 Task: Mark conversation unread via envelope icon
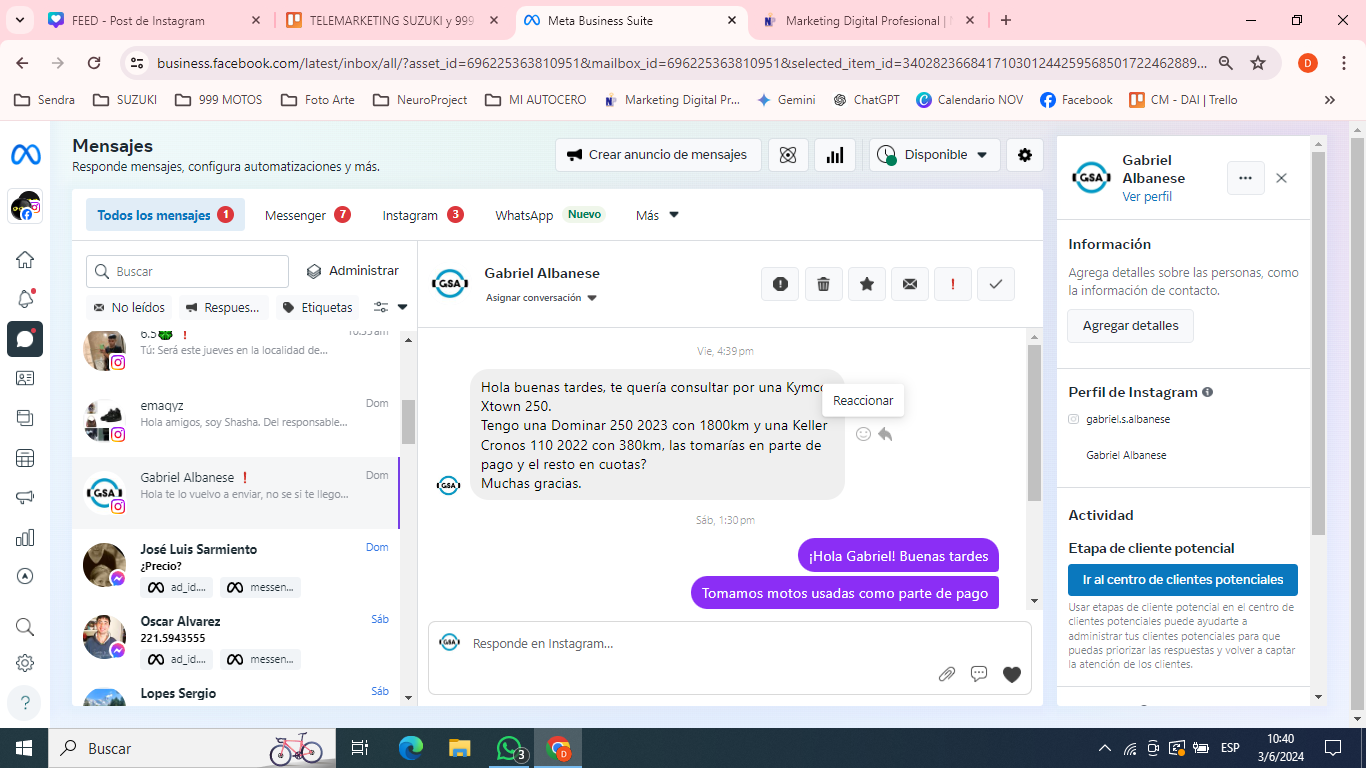909,284
